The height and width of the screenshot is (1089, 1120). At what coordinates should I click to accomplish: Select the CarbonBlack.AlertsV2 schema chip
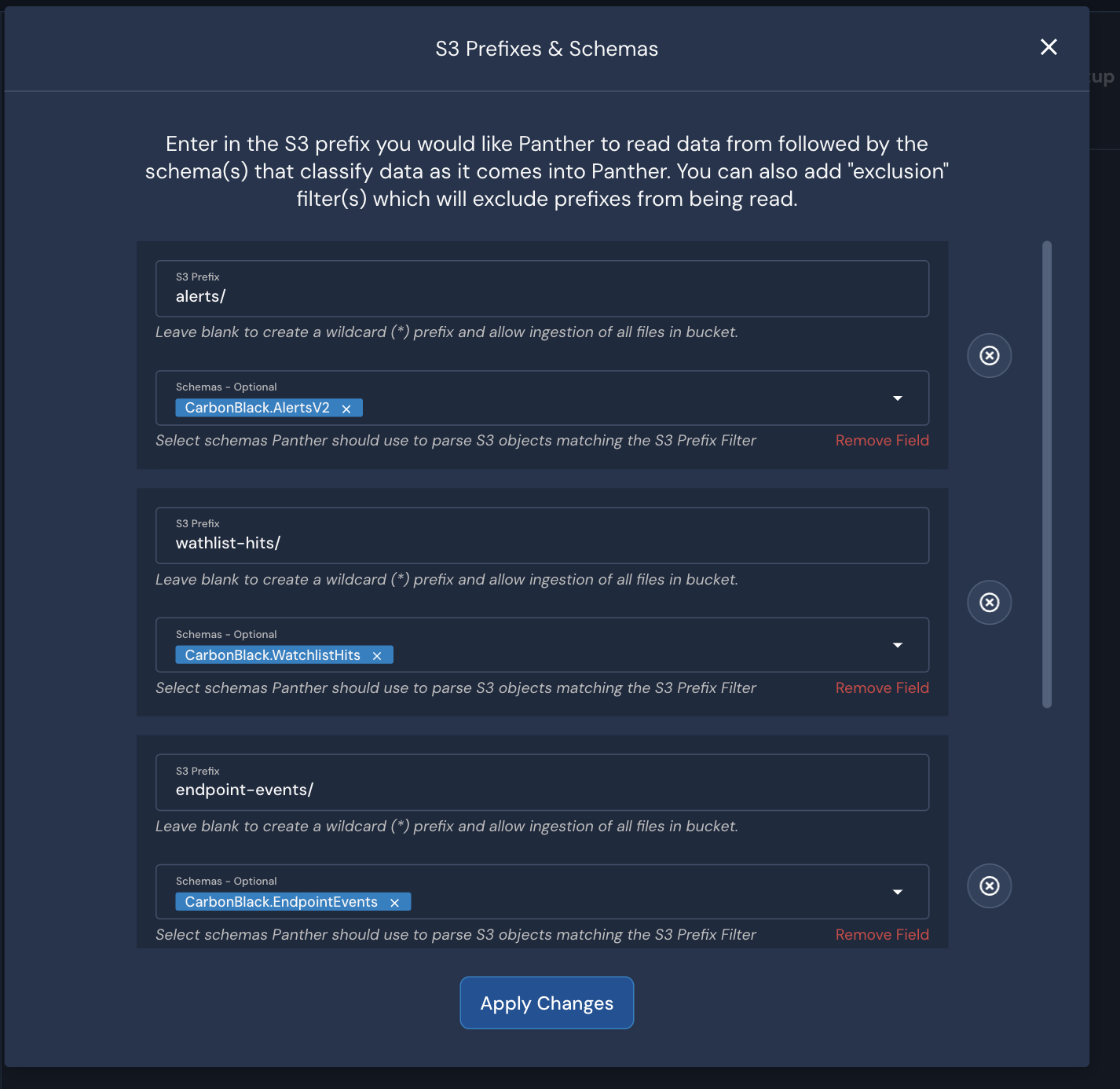click(x=257, y=408)
